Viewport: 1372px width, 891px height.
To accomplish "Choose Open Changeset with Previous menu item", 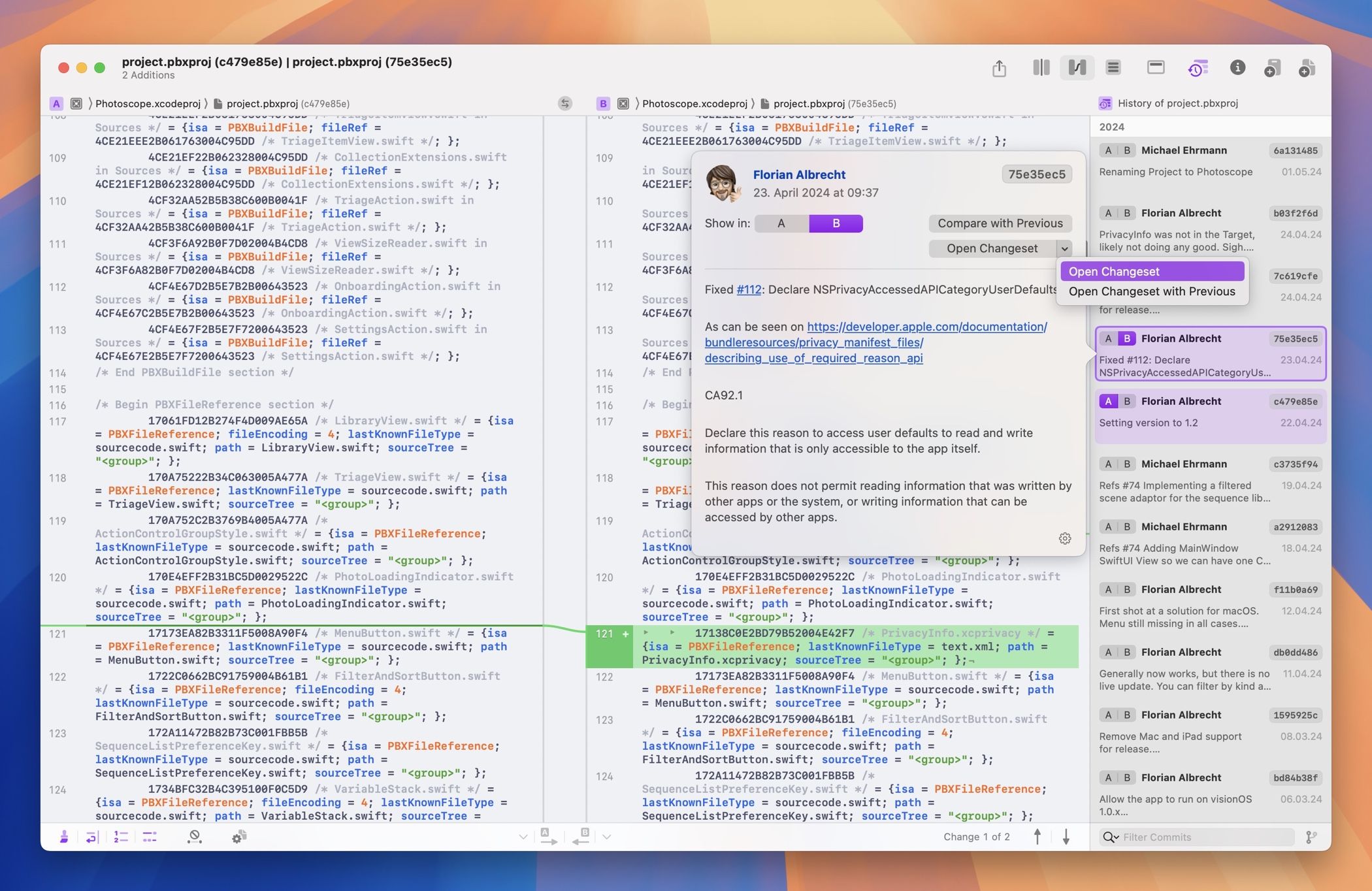I will point(1152,291).
